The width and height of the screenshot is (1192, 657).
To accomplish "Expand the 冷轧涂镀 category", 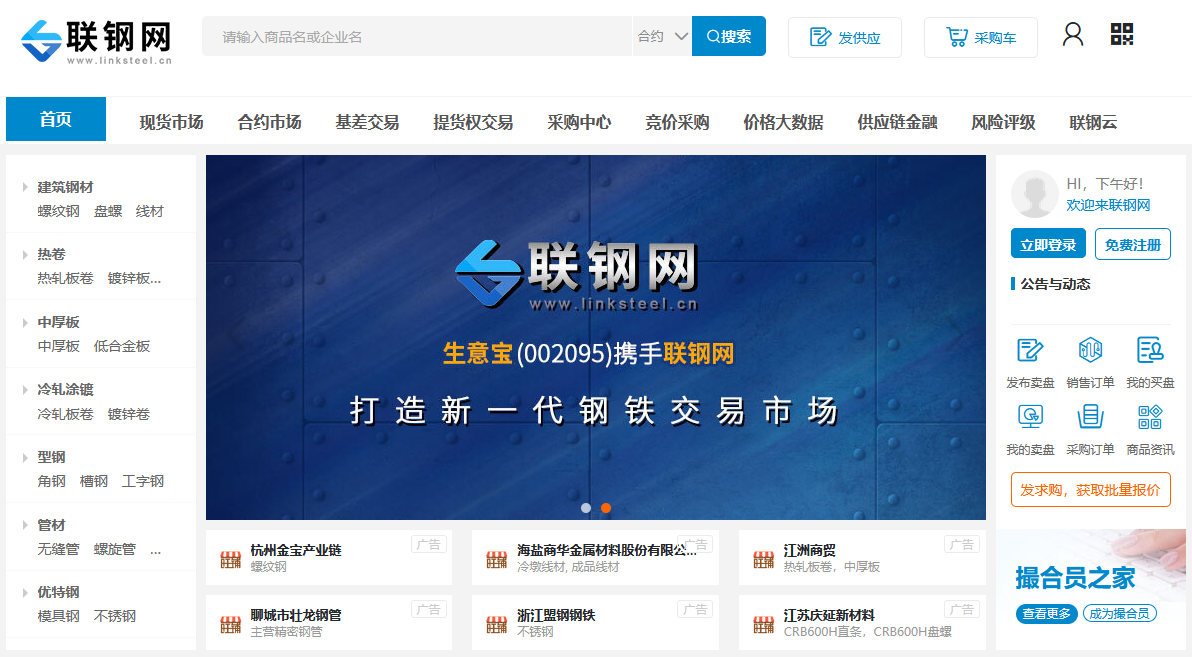I will tap(25, 389).
